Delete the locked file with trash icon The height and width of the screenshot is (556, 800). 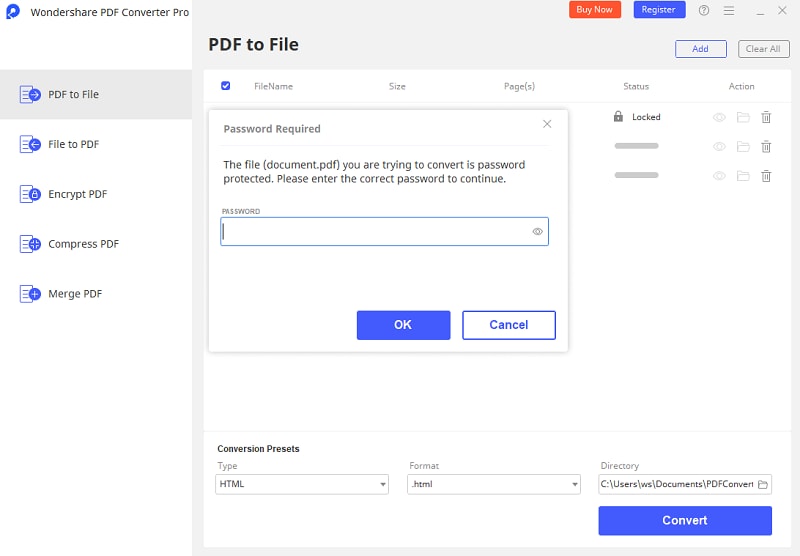(x=766, y=117)
